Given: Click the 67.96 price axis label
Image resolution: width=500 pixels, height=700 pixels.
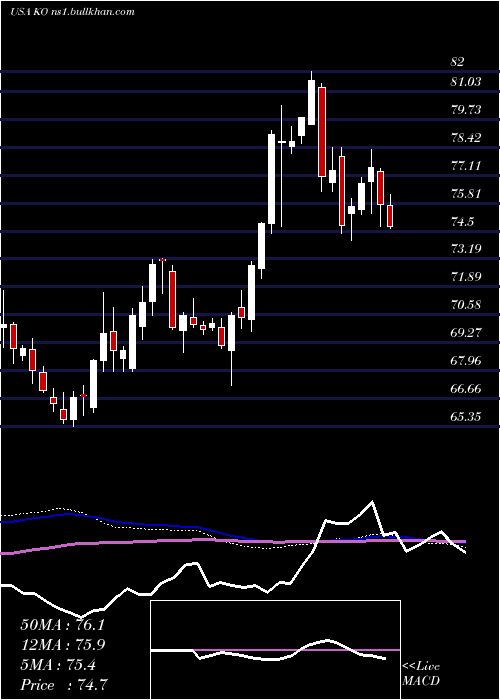Looking at the screenshot, I should coord(467,361).
